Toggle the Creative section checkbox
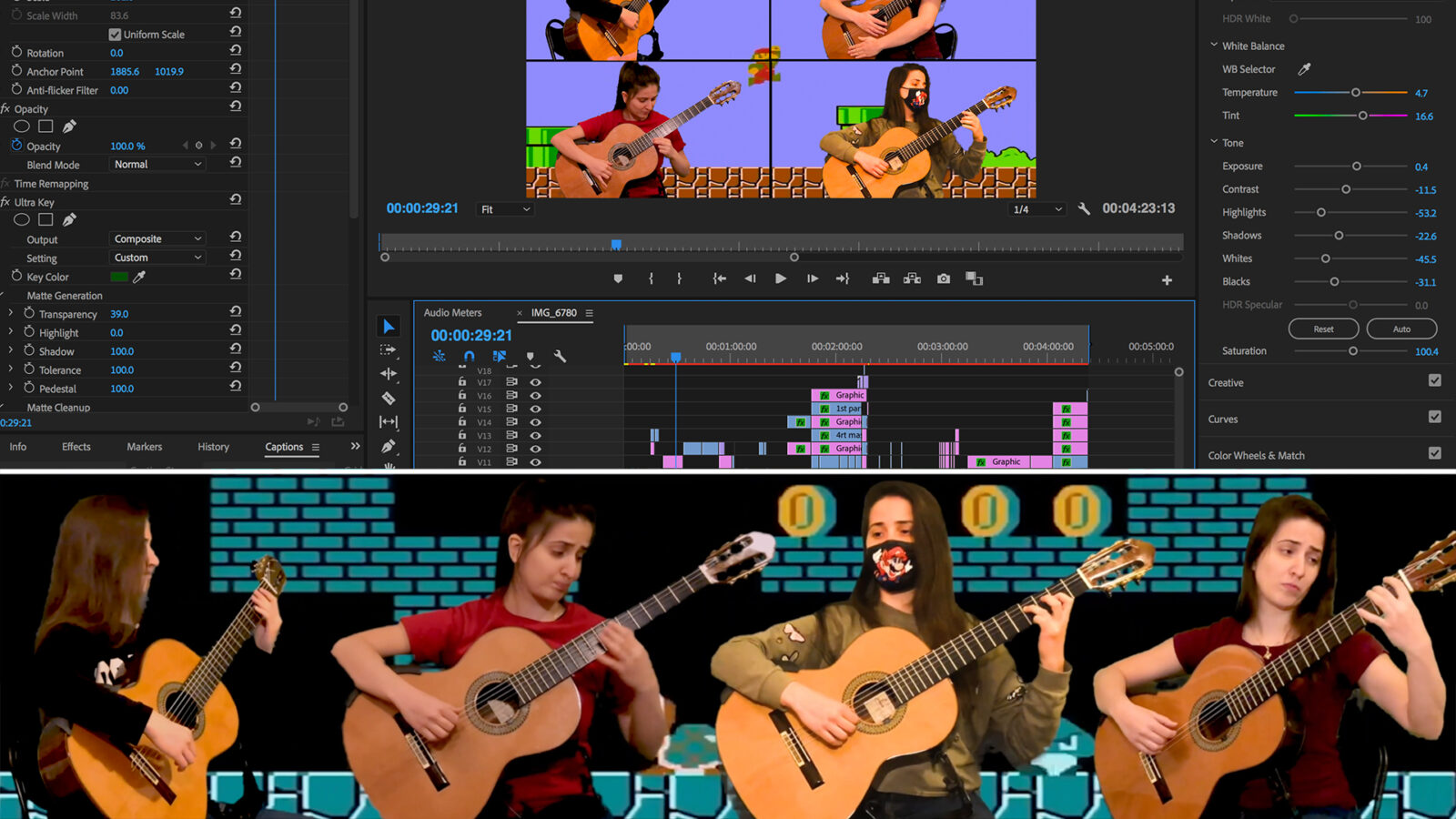1456x819 pixels. click(x=1435, y=380)
